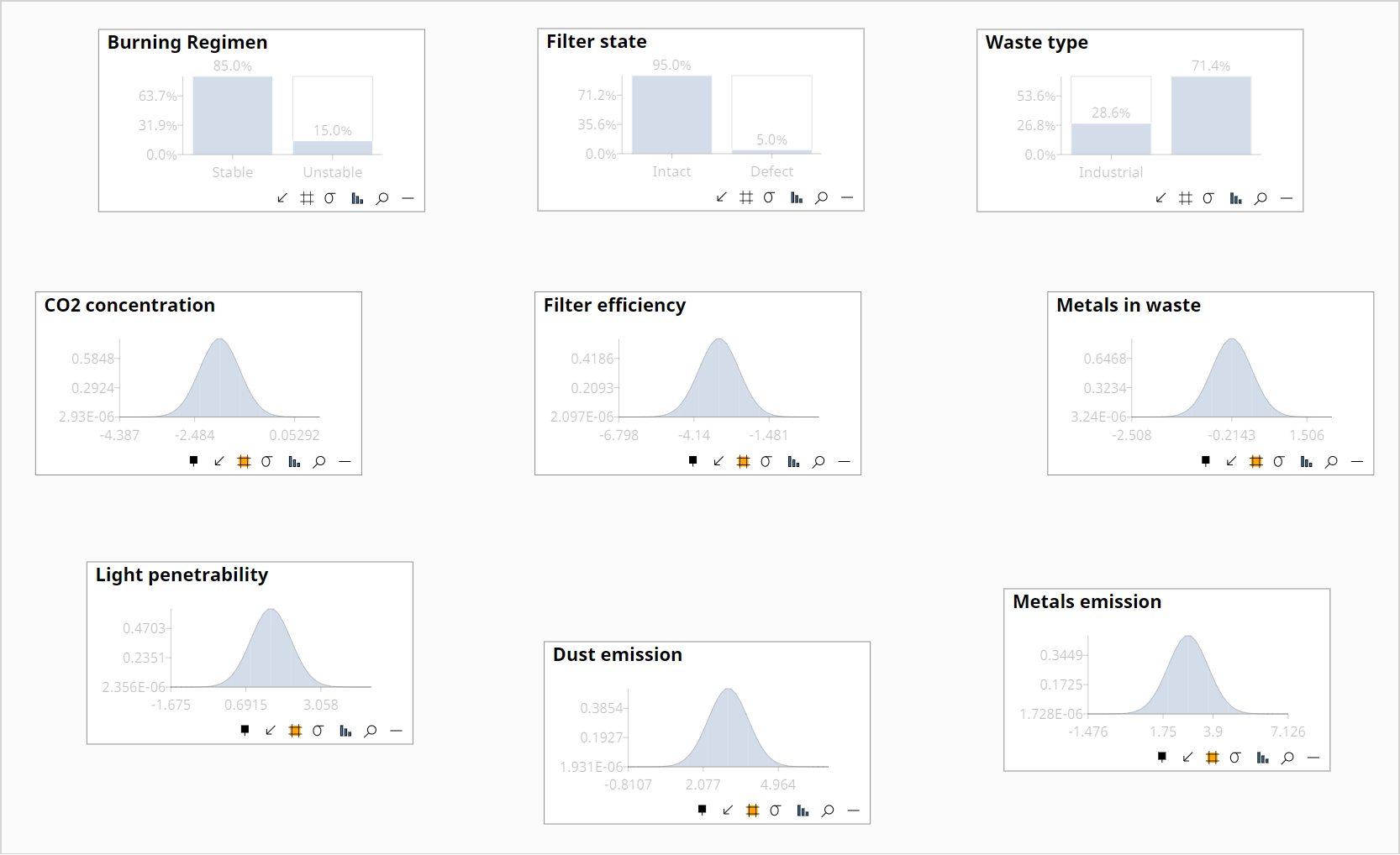Open bar chart icon on Light penetrability node

coord(345,731)
